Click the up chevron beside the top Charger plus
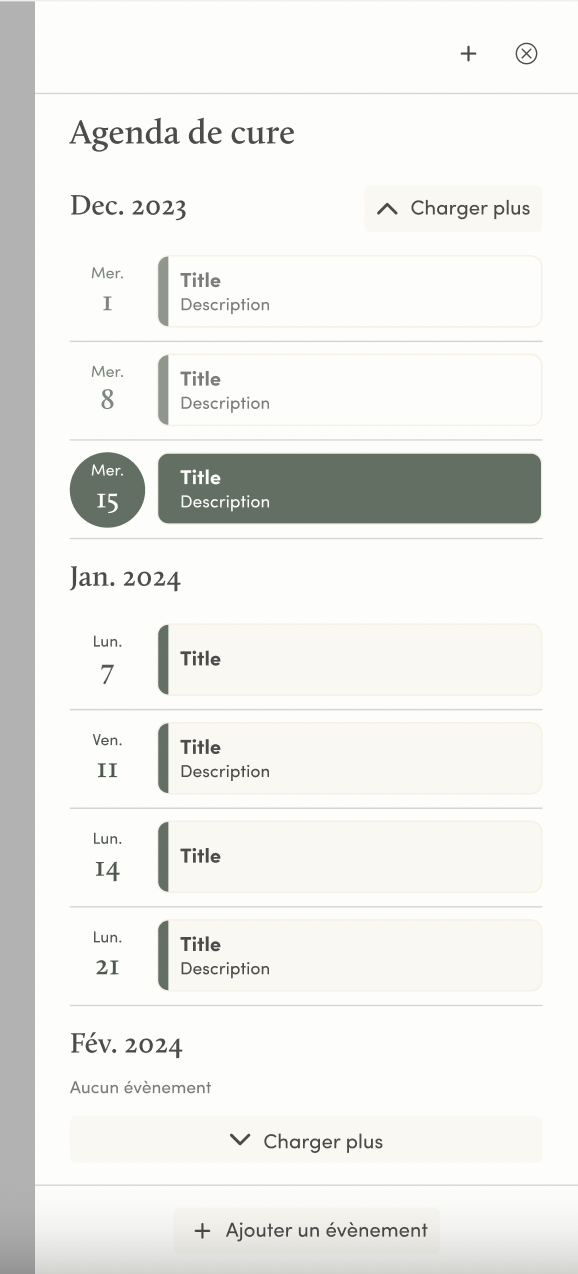The image size is (578, 1274). pyautogui.click(x=386, y=209)
